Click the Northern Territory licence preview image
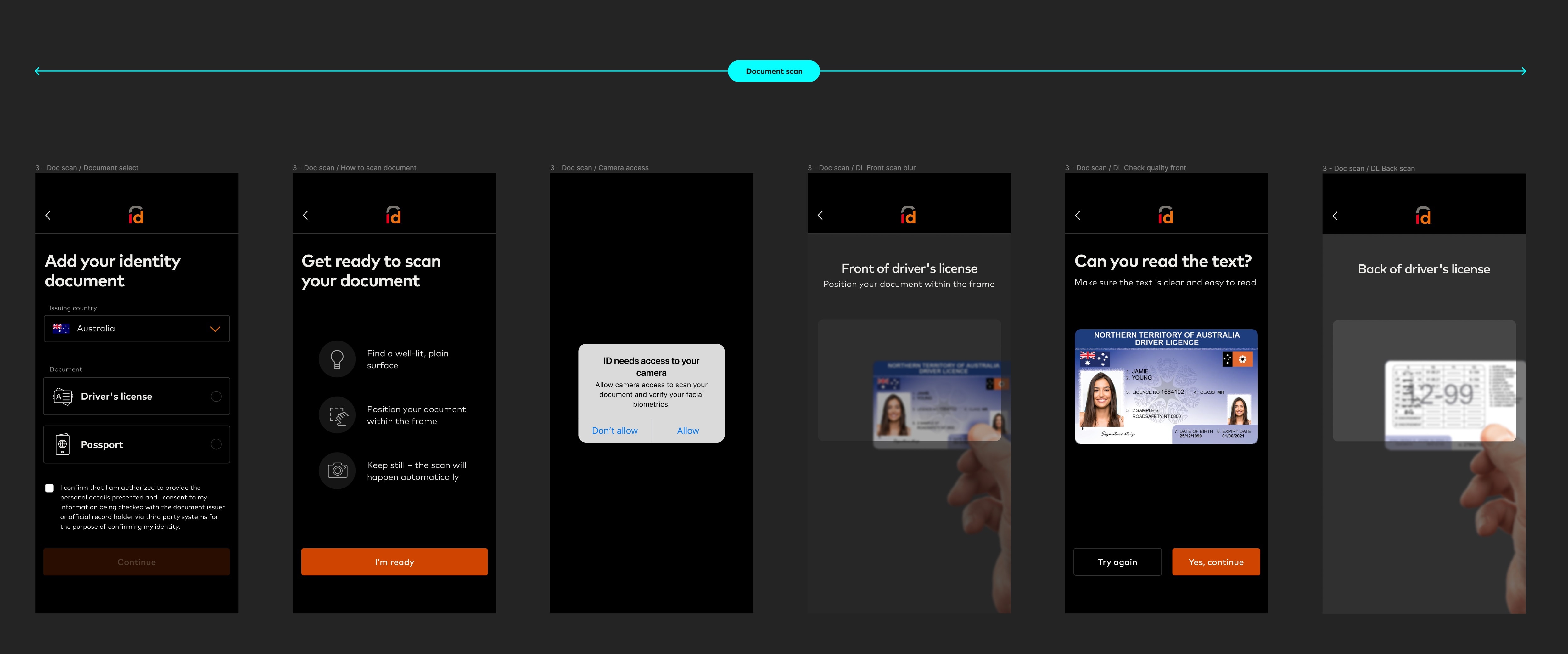This screenshot has width=1568, height=654. pos(1166,386)
